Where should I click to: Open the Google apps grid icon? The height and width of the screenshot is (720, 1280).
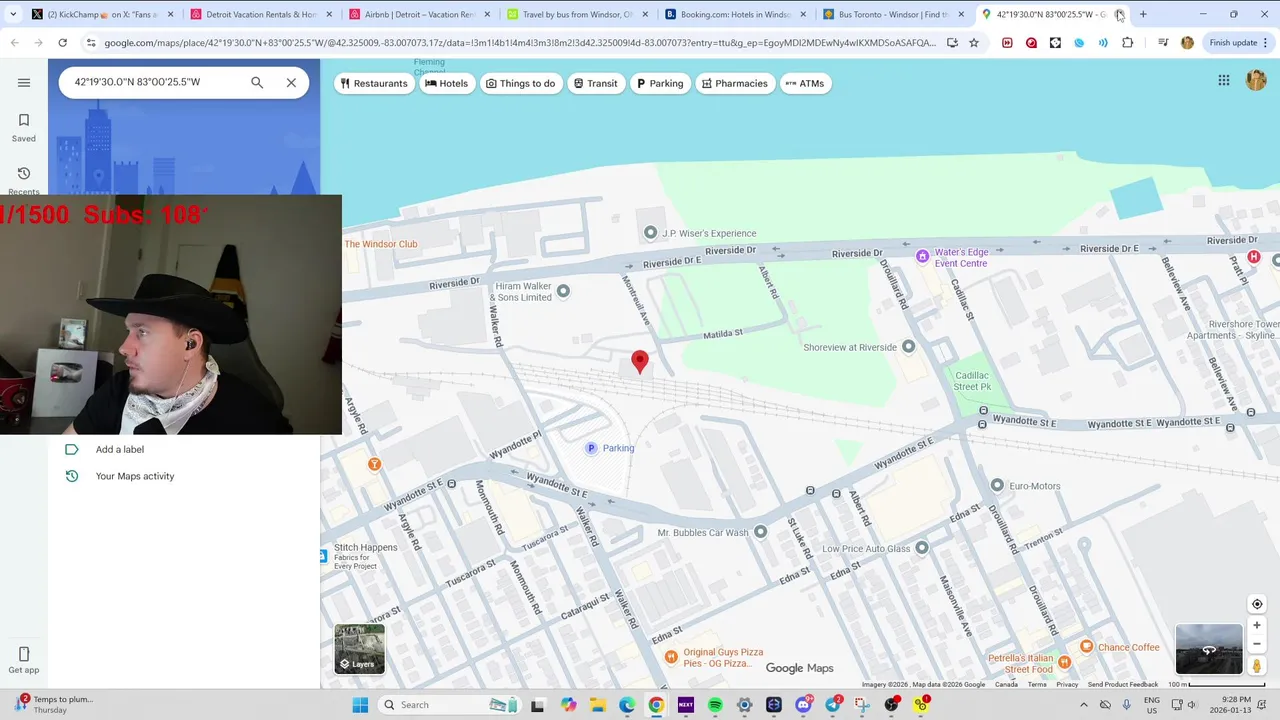coord(1224,81)
